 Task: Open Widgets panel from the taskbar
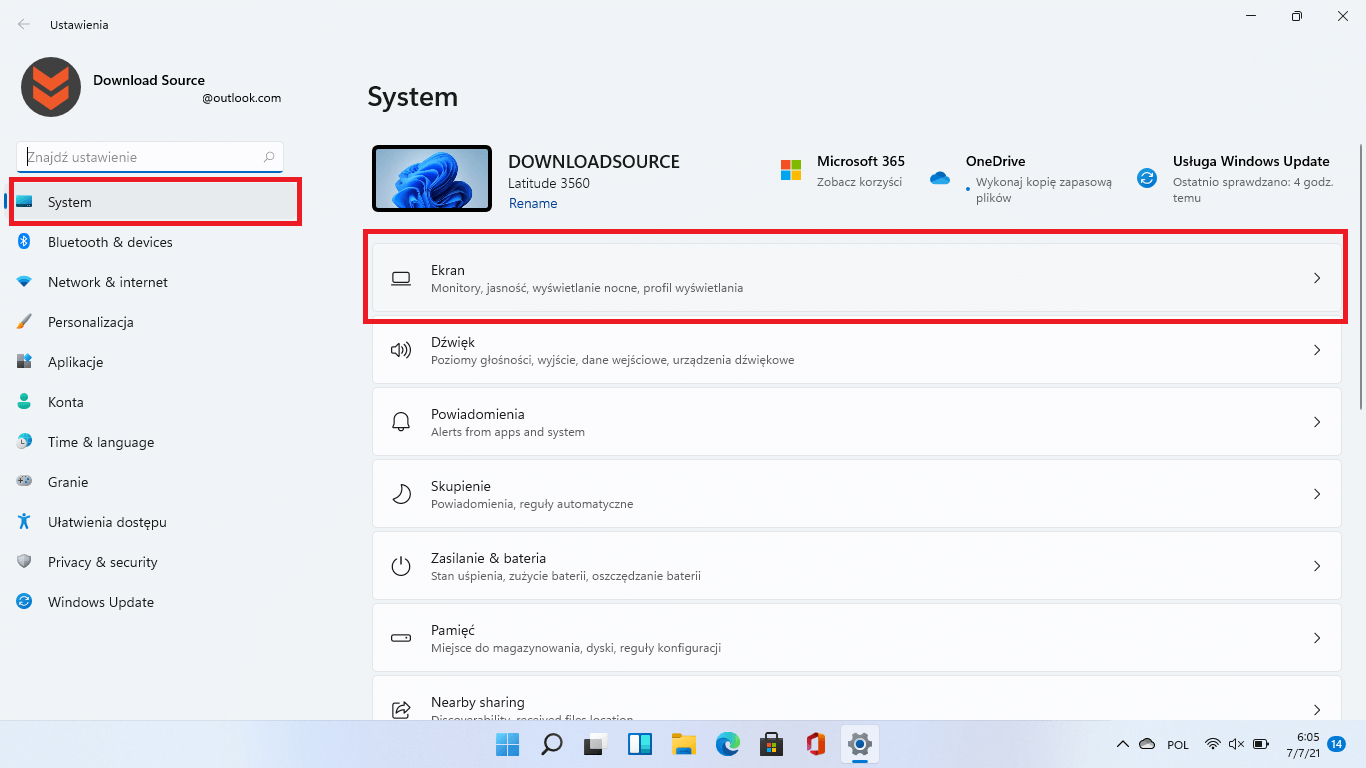(x=640, y=744)
